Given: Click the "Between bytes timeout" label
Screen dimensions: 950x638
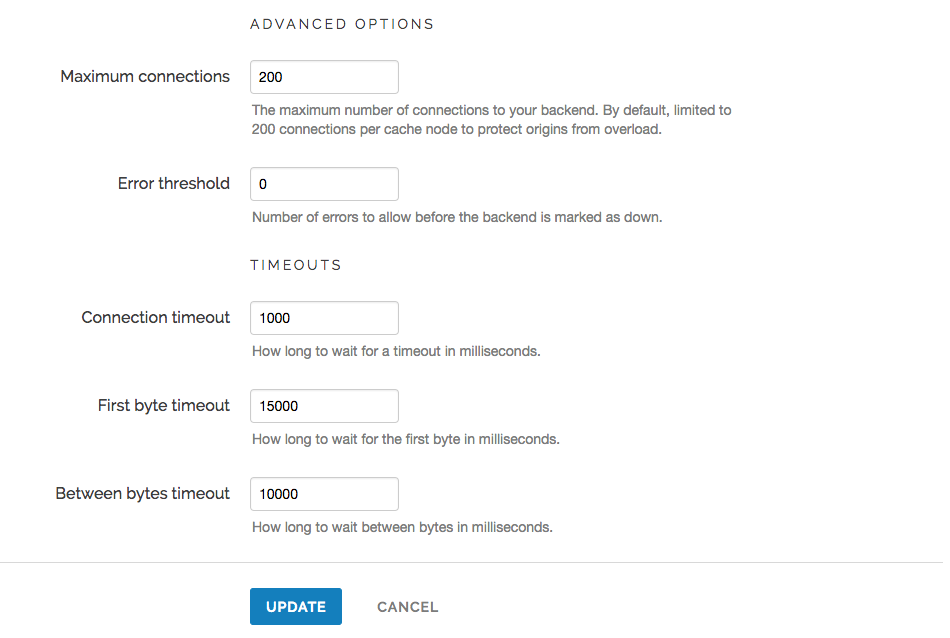Looking at the screenshot, I should click(143, 494).
